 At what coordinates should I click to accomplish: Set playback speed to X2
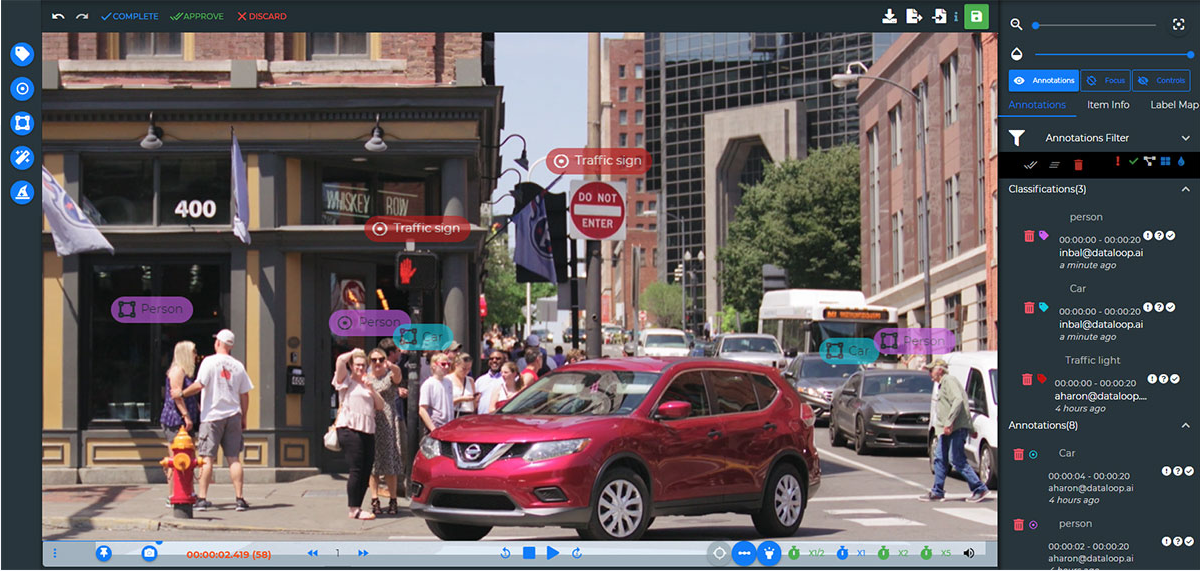[893, 552]
